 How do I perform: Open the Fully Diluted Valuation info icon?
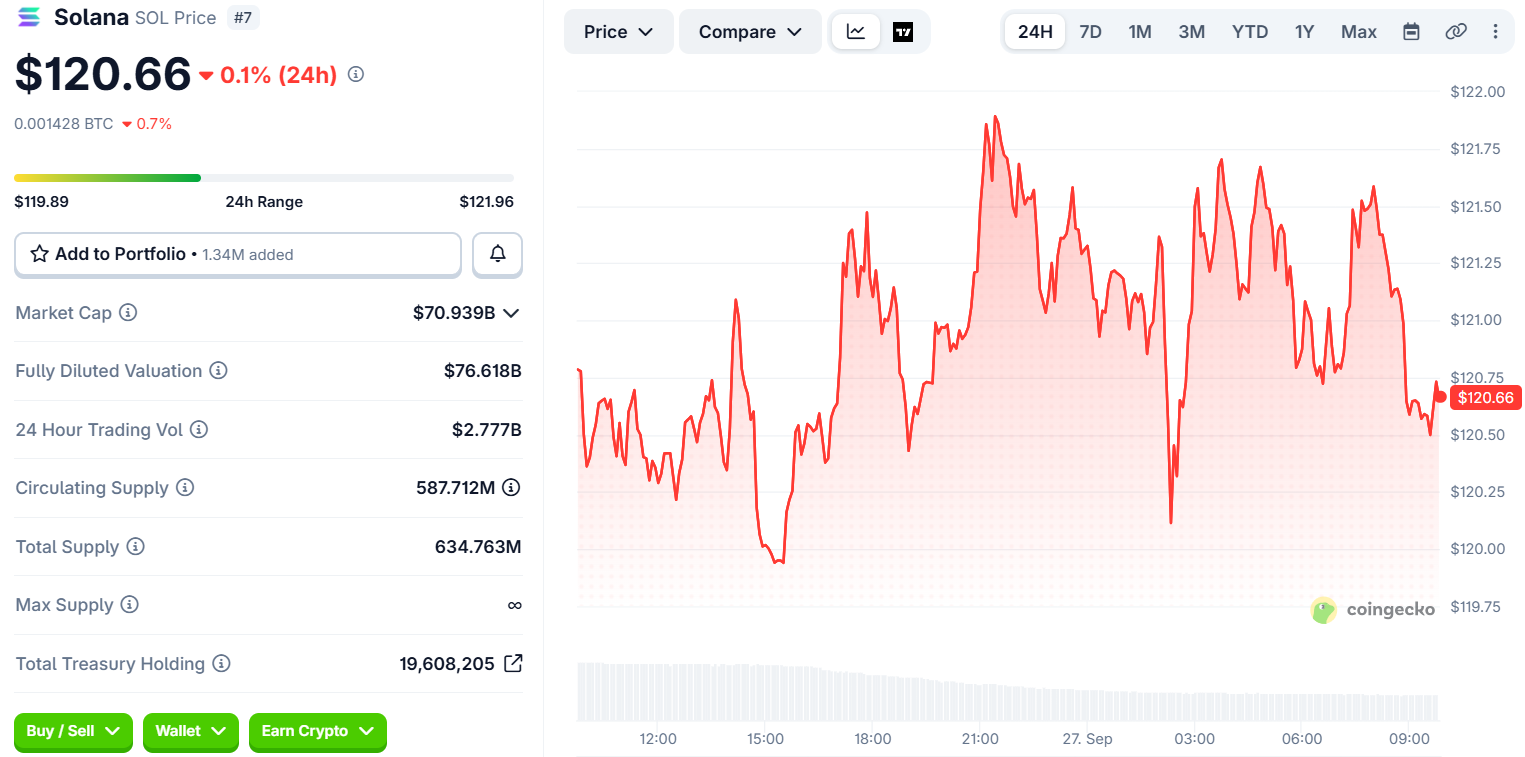[x=218, y=371]
